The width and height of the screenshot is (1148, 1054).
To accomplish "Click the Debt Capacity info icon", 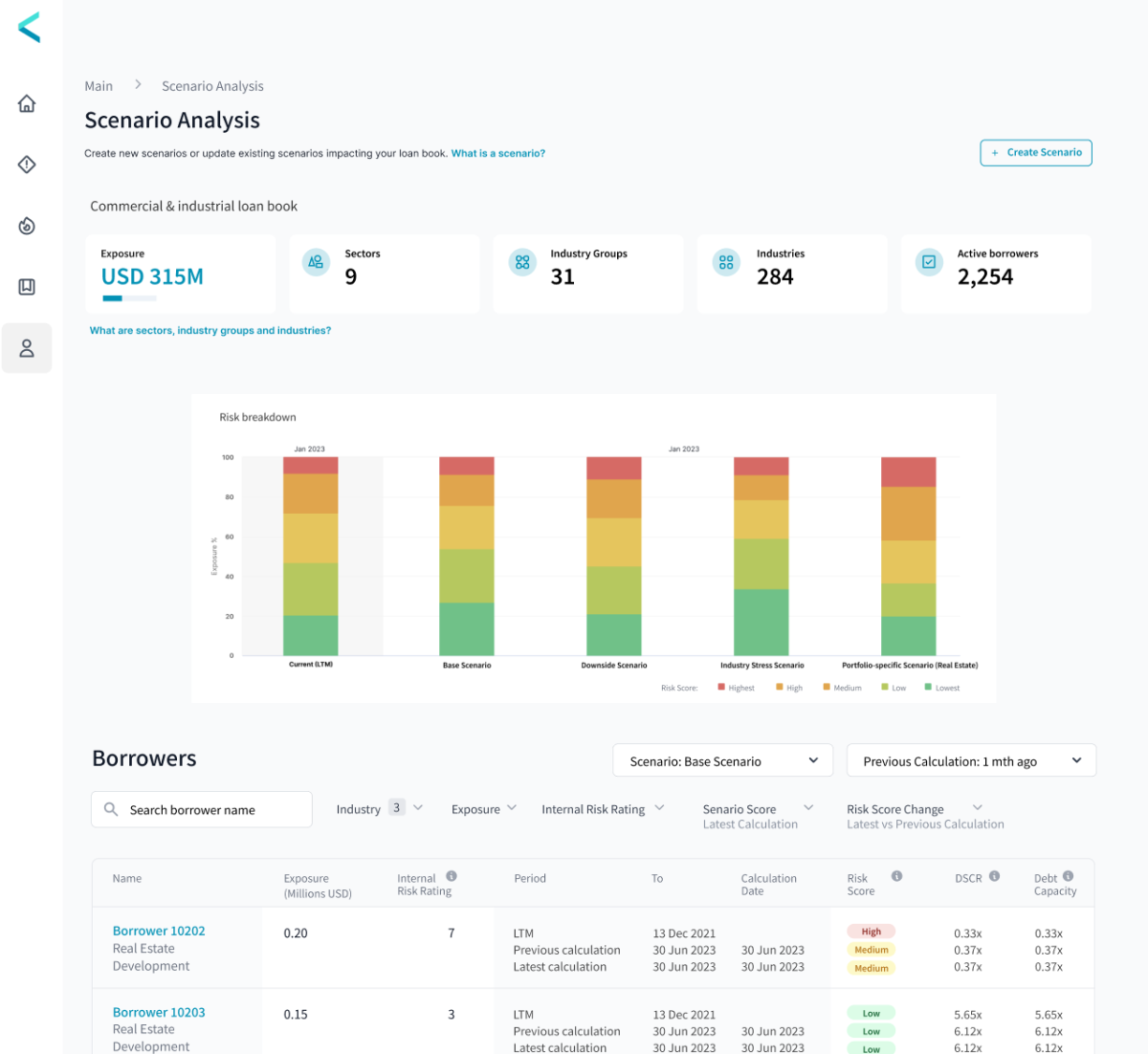I will point(1068,876).
